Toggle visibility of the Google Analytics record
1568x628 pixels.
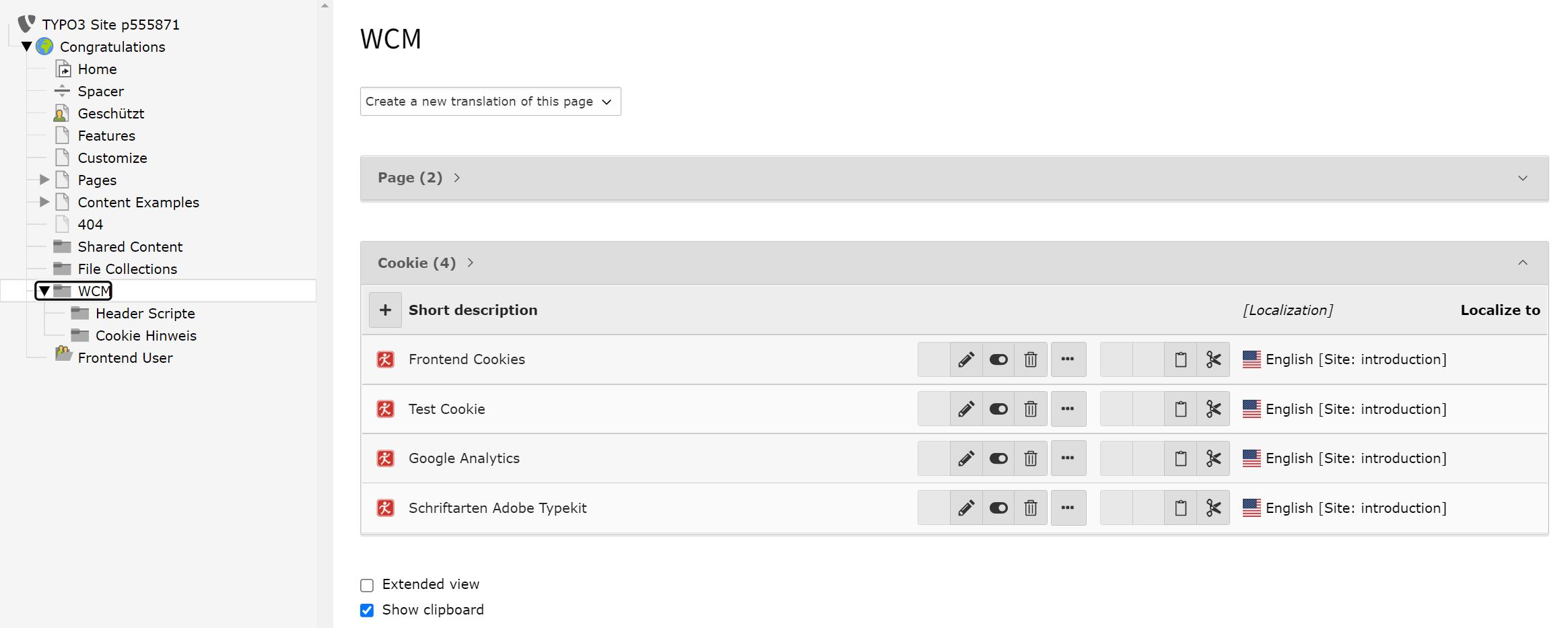click(x=998, y=458)
